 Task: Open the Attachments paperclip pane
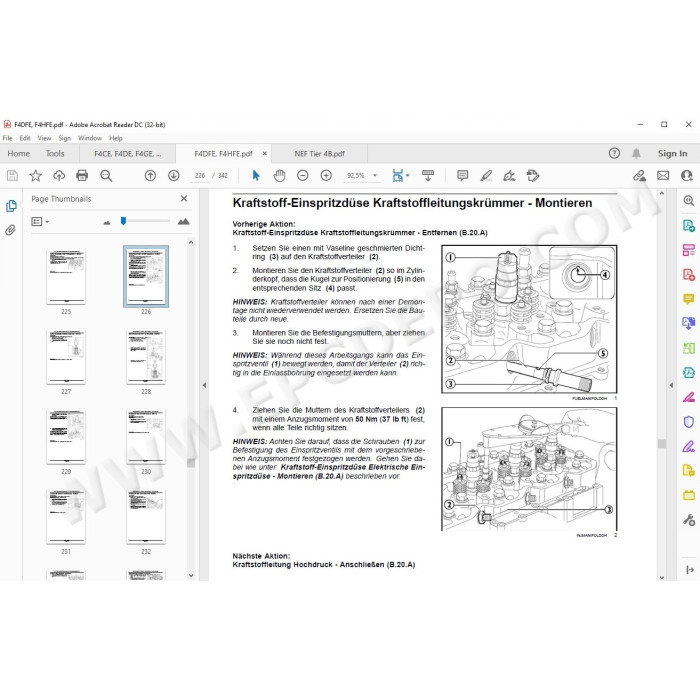[10, 230]
